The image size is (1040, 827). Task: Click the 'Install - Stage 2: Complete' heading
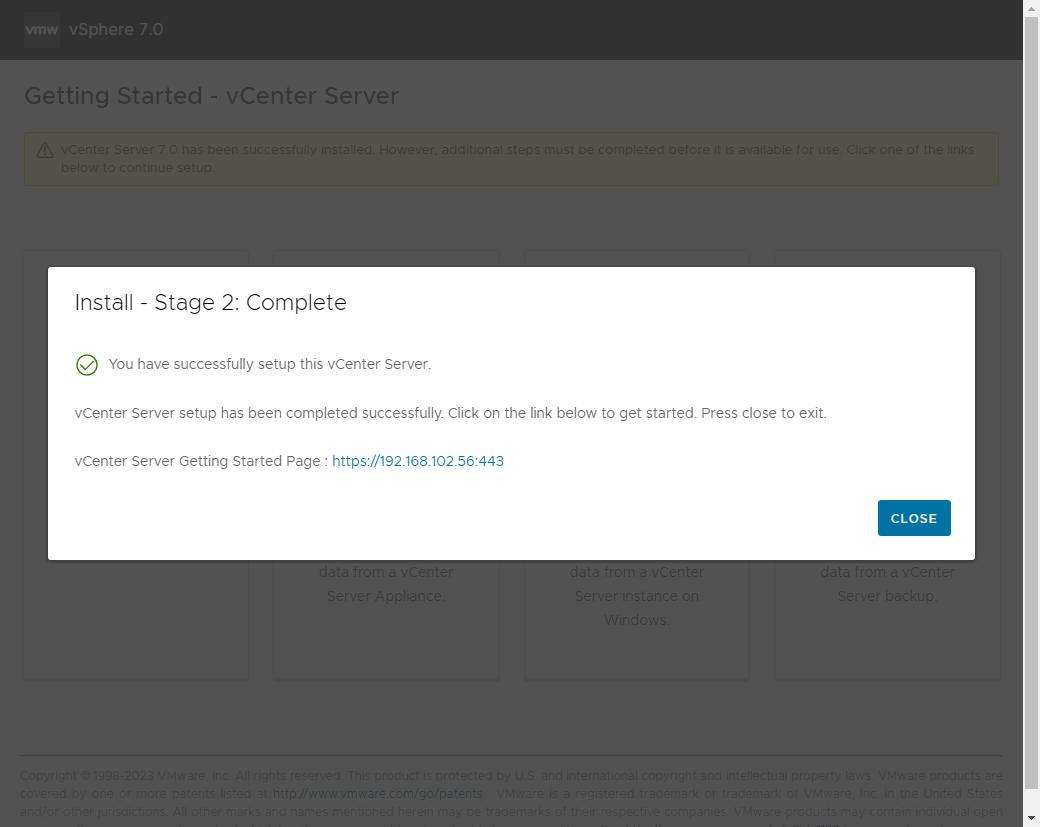pos(210,302)
